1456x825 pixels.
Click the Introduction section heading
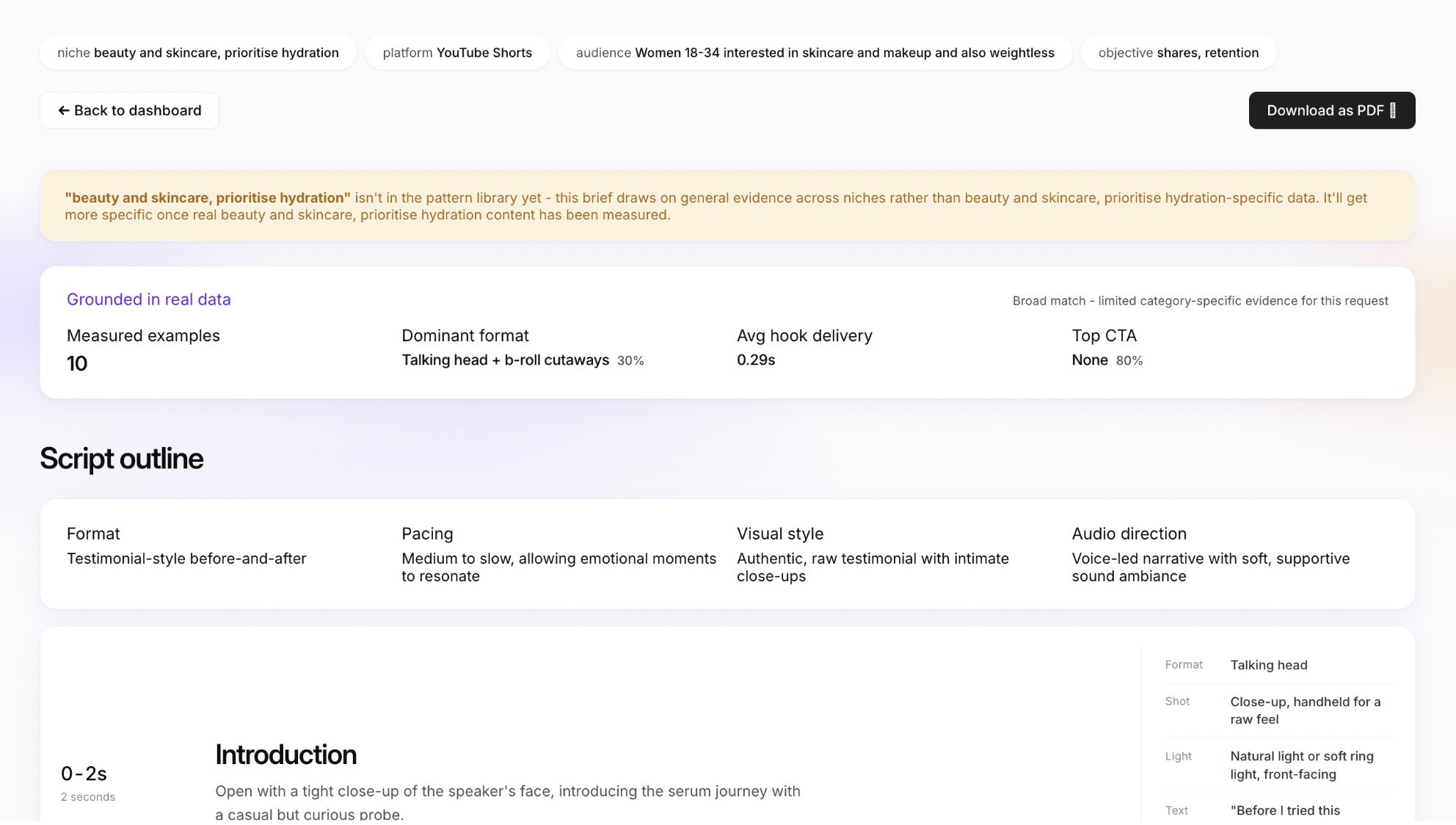[286, 755]
